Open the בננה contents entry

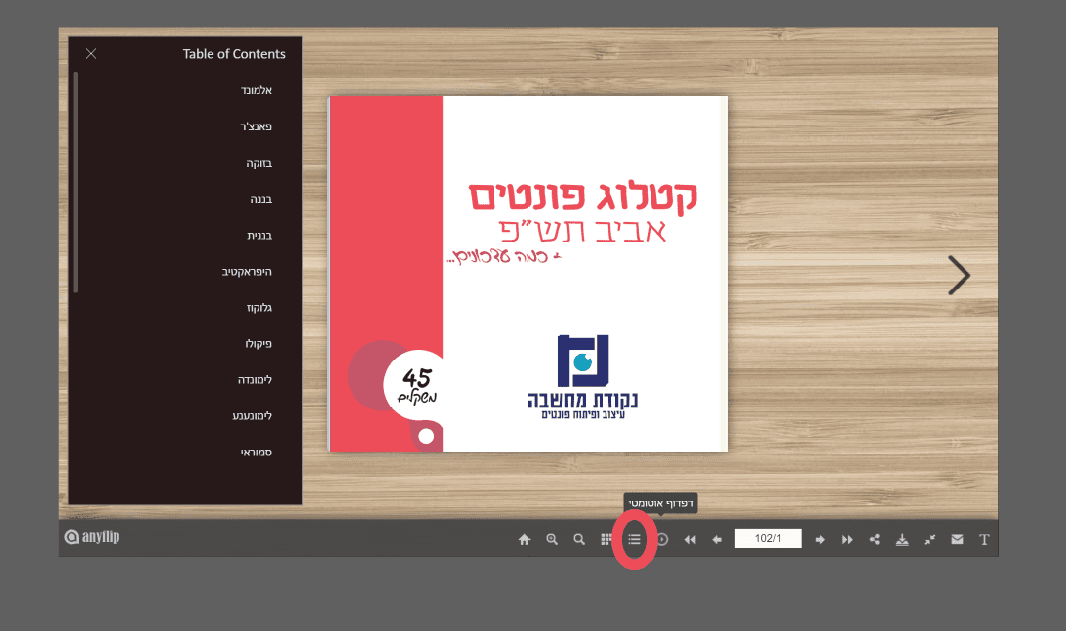click(261, 199)
